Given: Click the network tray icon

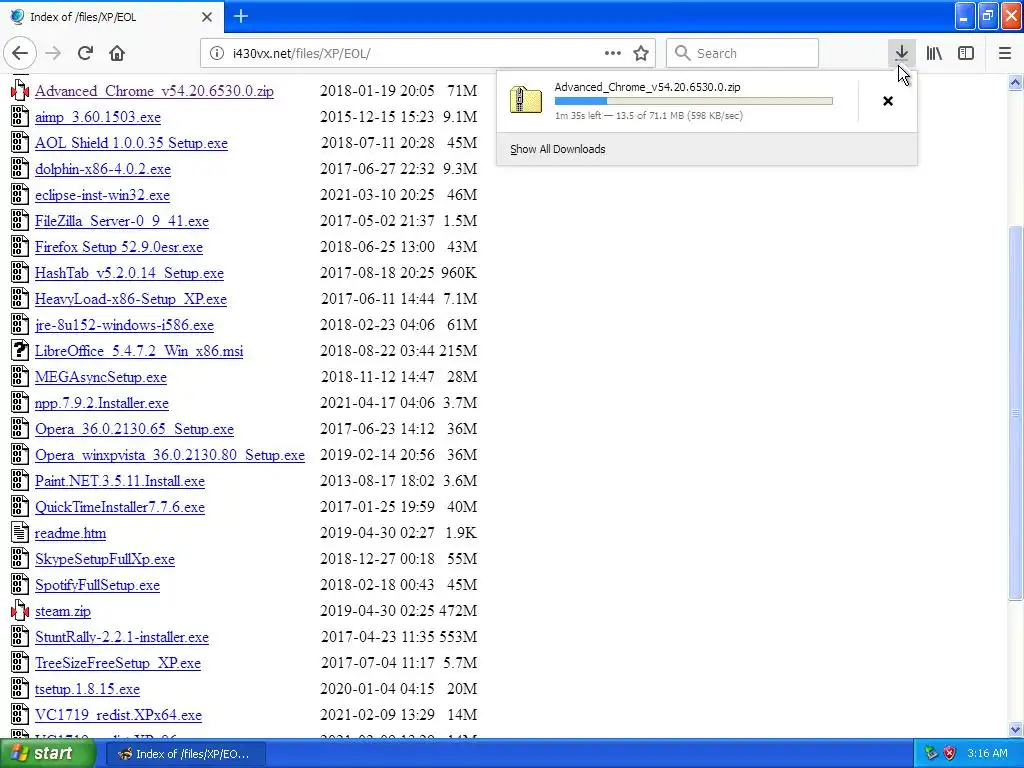Looking at the screenshot, I should pyautogui.click(x=931, y=753).
